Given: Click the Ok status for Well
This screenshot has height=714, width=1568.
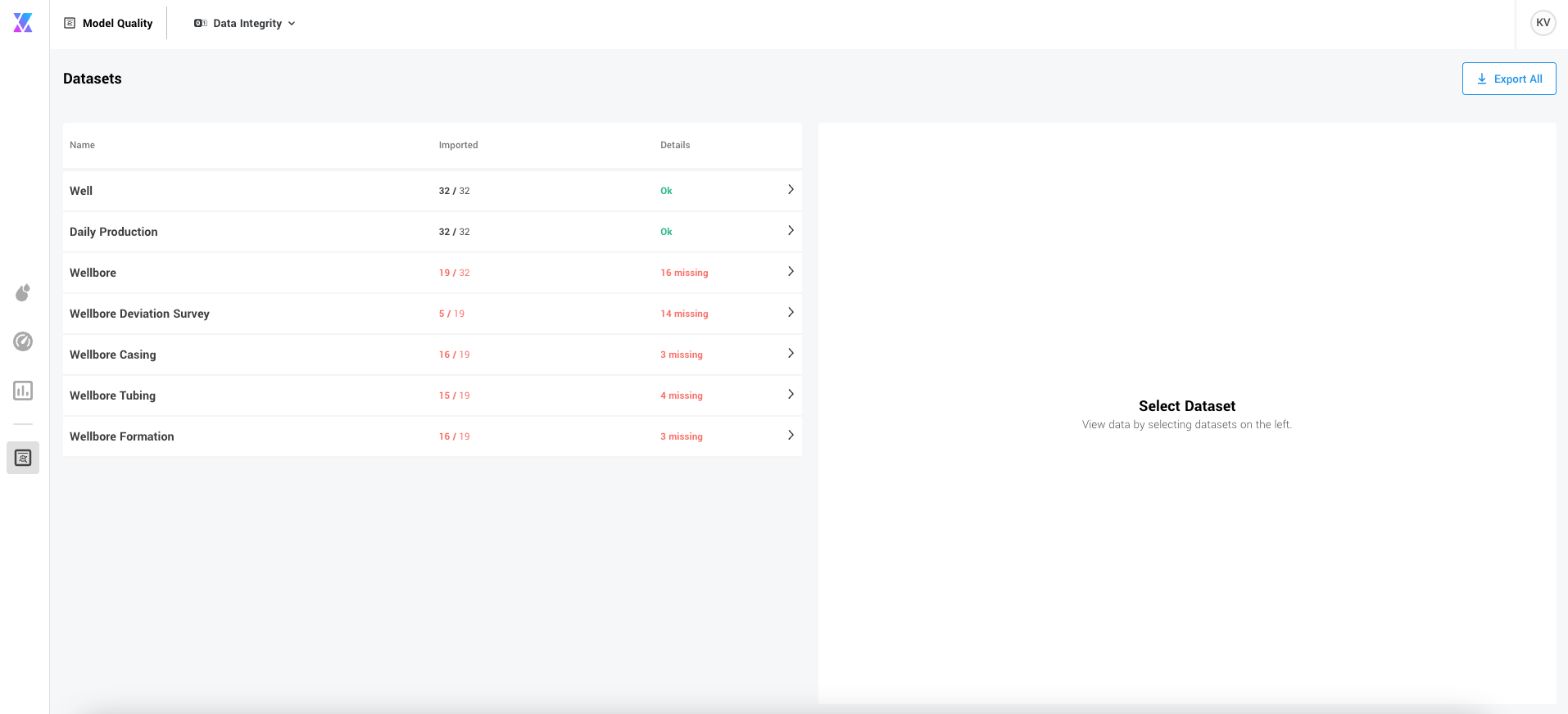Looking at the screenshot, I should 666,191.
